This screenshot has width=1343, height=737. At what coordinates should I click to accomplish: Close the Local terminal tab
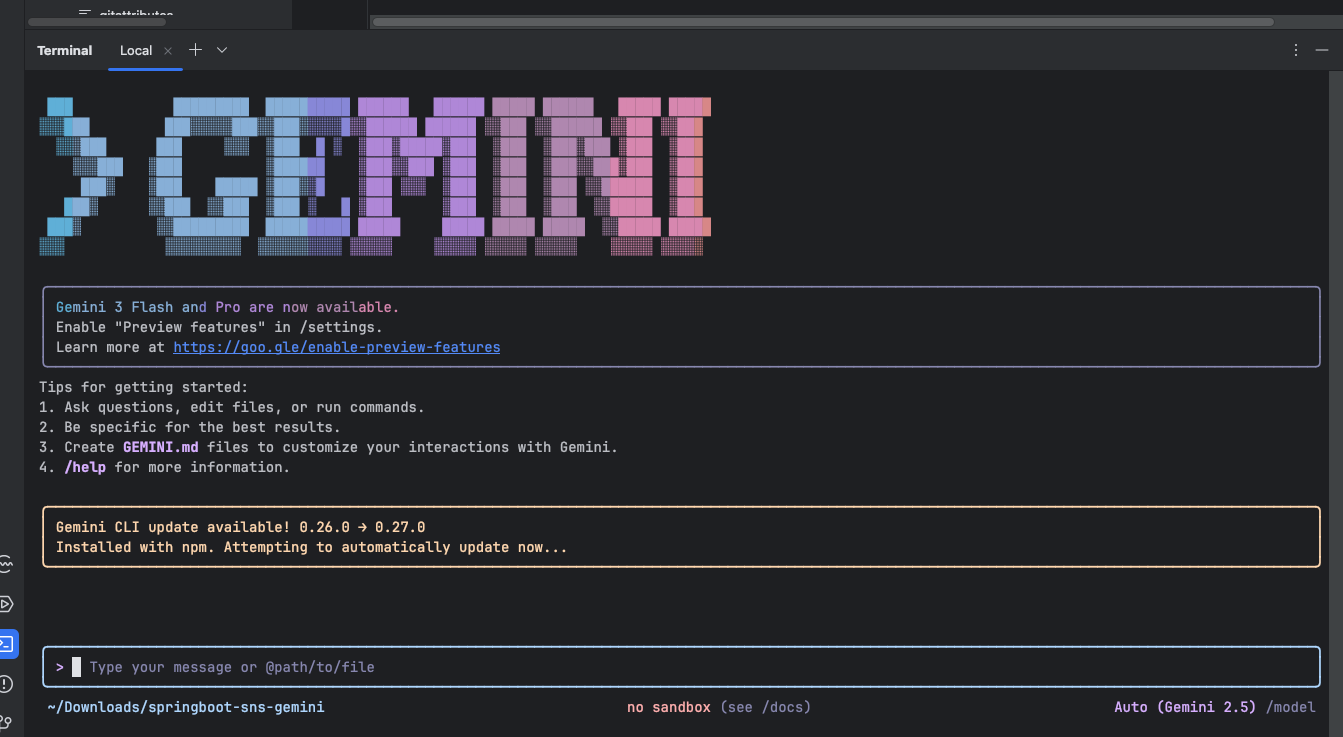(x=168, y=51)
